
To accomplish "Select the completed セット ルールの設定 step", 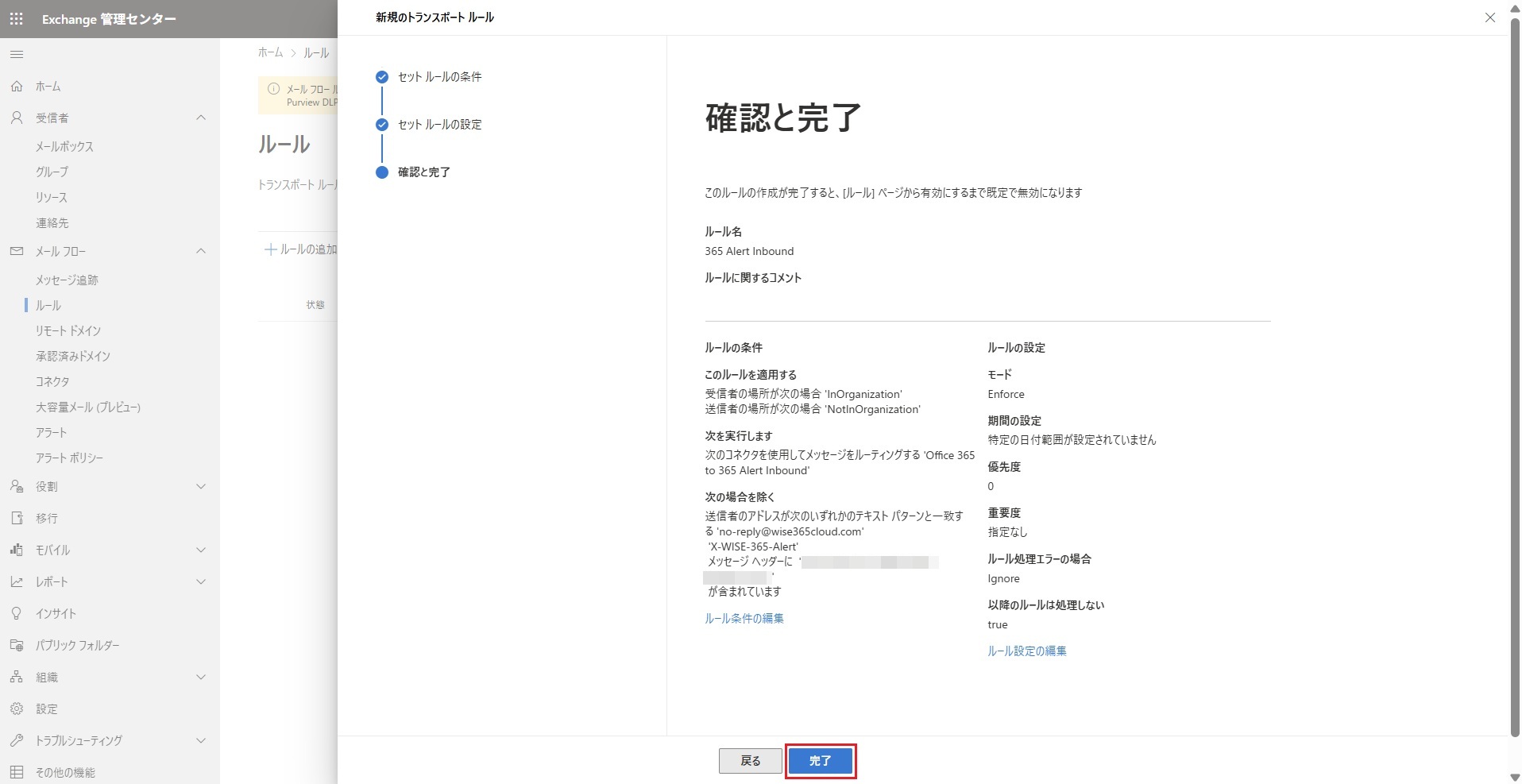I will click(x=439, y=125).
